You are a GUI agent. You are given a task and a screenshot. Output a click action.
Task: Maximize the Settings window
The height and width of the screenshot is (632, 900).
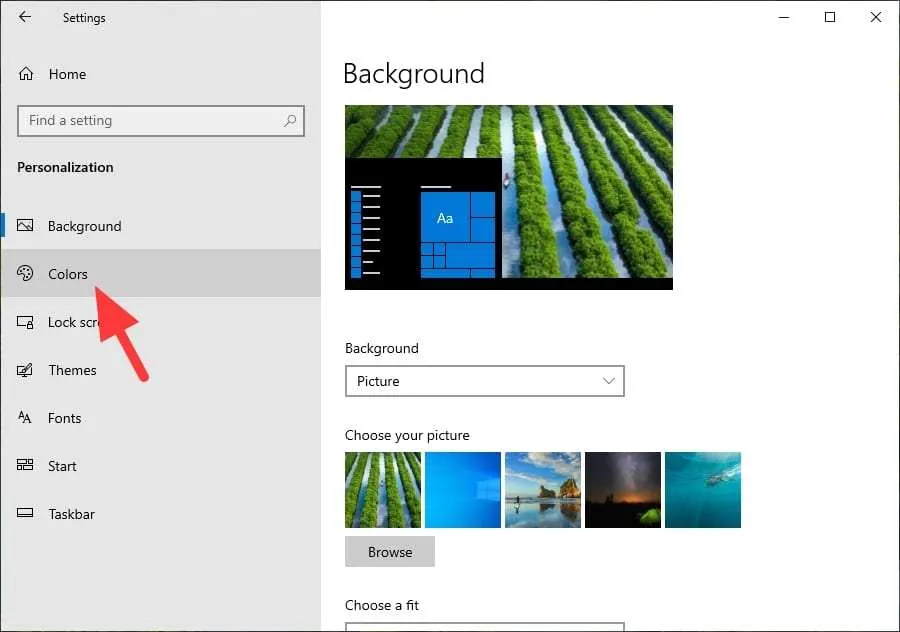(830, 17)
